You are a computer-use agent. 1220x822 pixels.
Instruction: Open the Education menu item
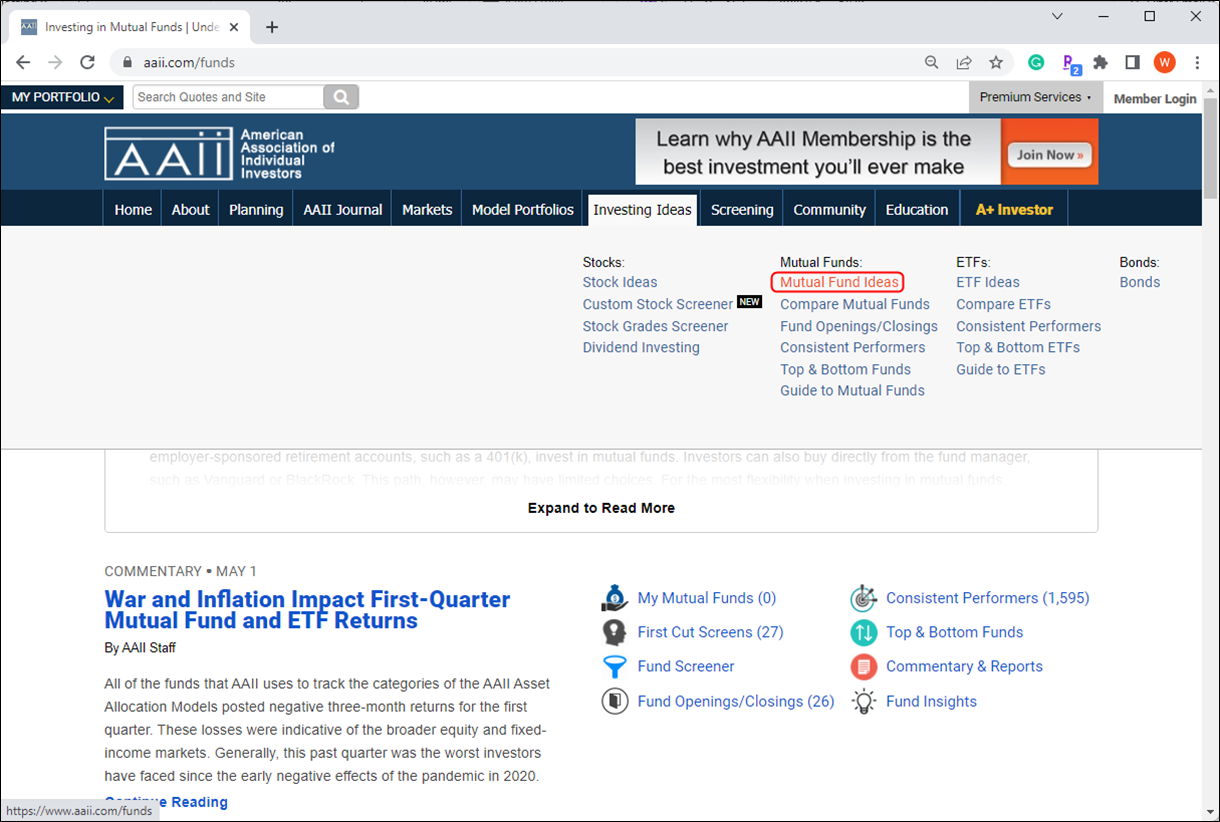point(916,209)
